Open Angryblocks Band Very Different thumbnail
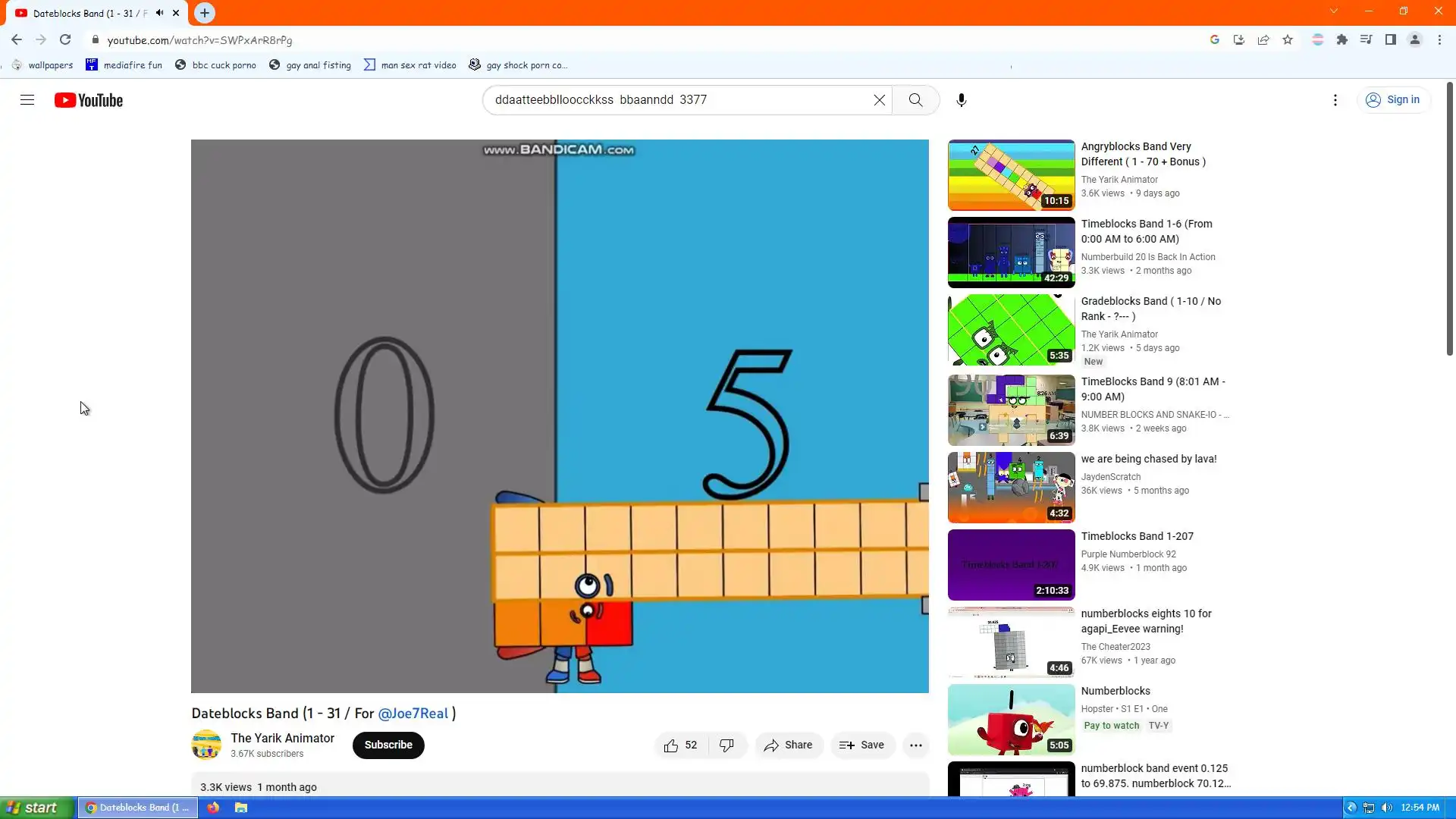 [x=1011, y=175]
